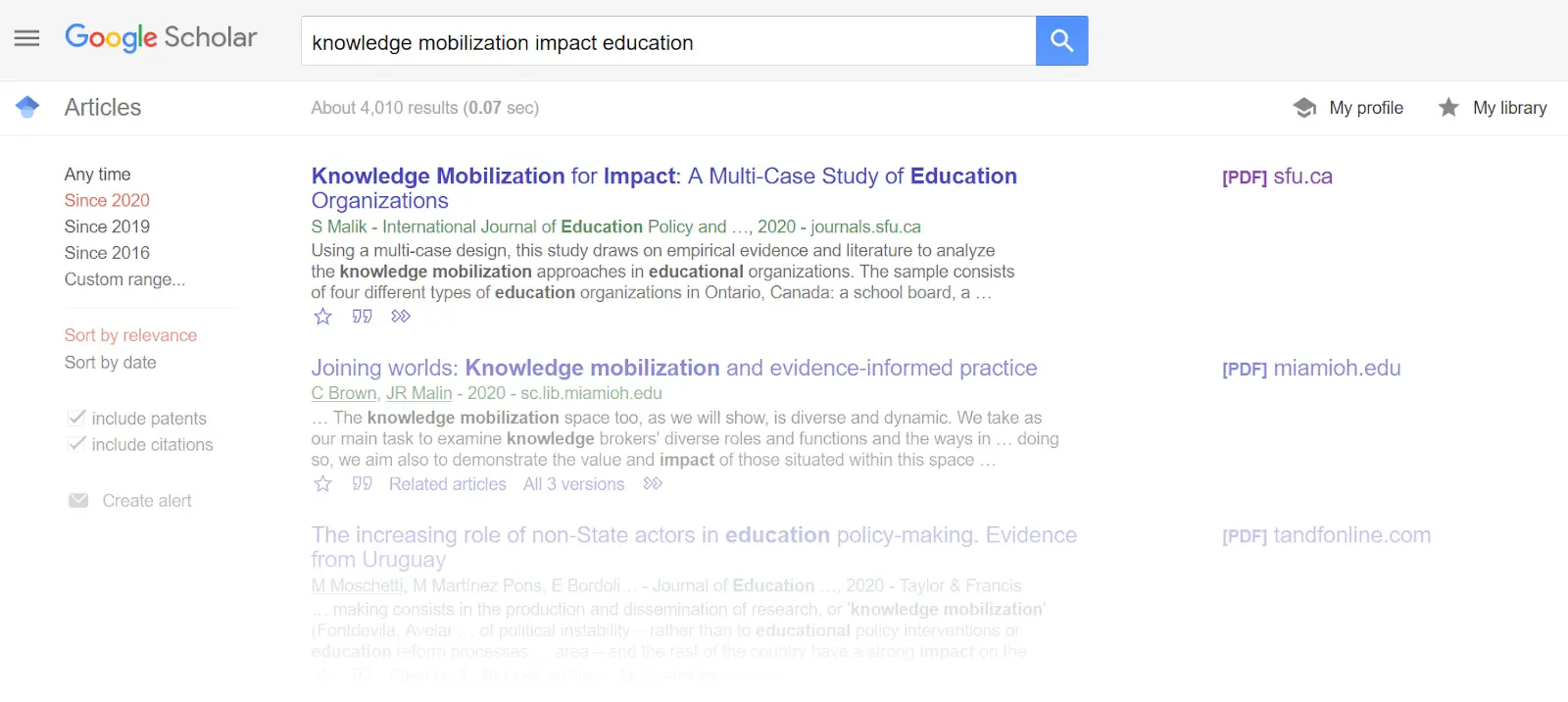1568x702 pixels.
Task: Click About 4,010 results text
Action: 425,108
